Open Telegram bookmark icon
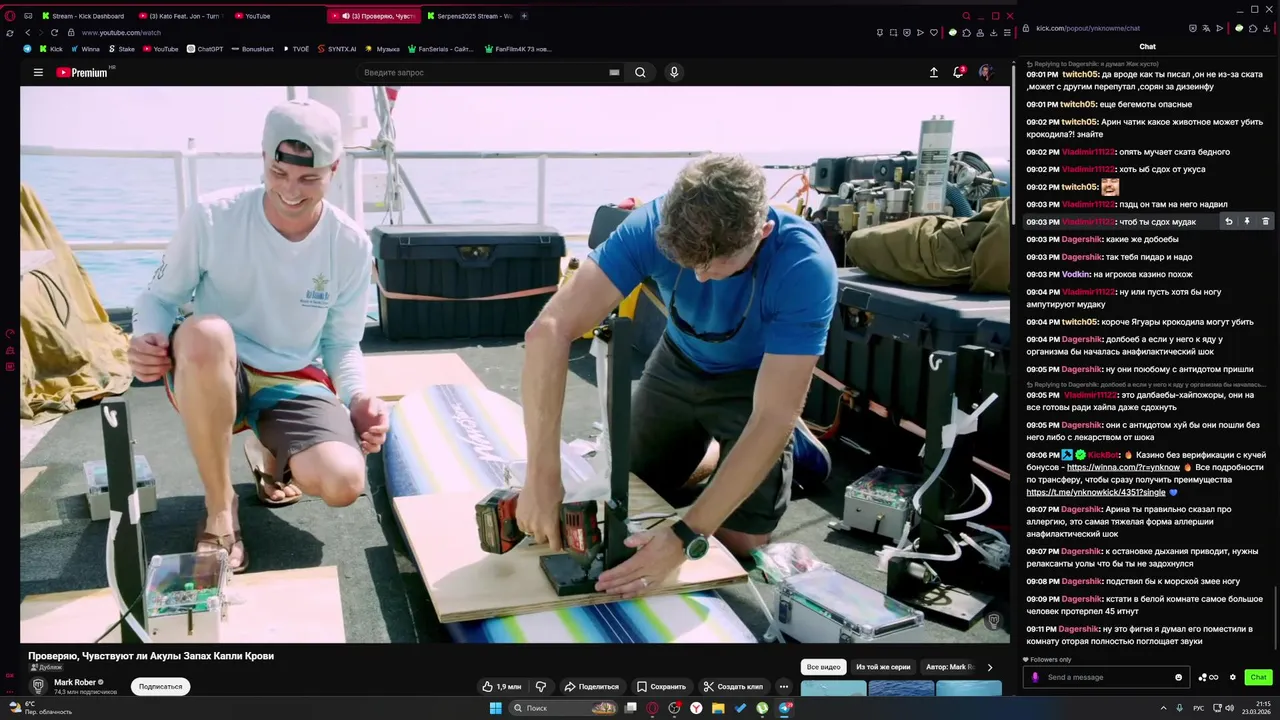1280x720 pixels. click(x=28, y=48)
